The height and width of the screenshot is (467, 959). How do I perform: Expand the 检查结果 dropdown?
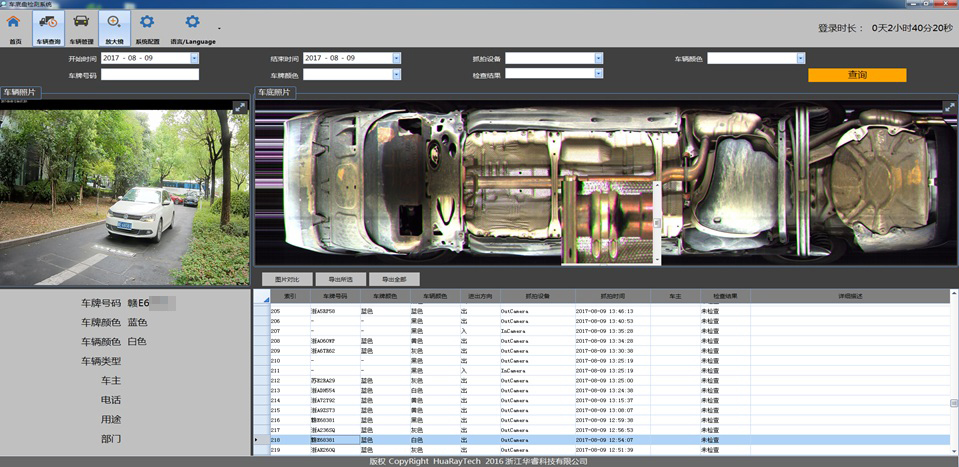[x=599, y=74]
